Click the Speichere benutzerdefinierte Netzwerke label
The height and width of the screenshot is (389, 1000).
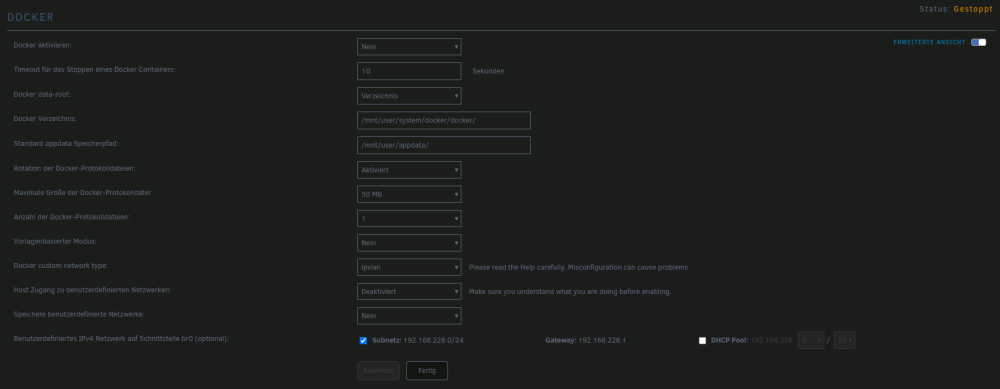coord(78,314)
